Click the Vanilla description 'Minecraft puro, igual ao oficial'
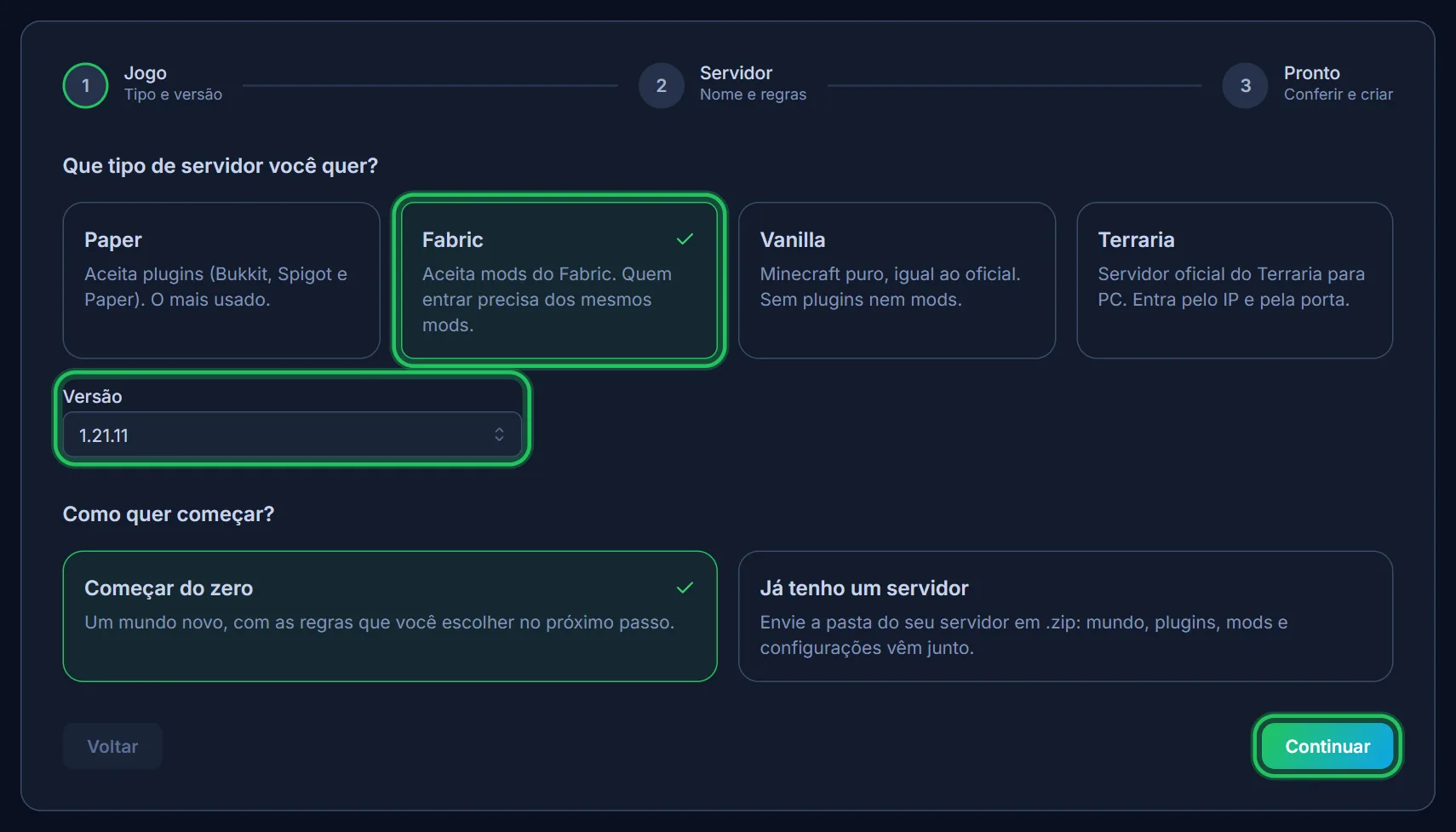Viewport: 1456px width, 832px height. 890,274
